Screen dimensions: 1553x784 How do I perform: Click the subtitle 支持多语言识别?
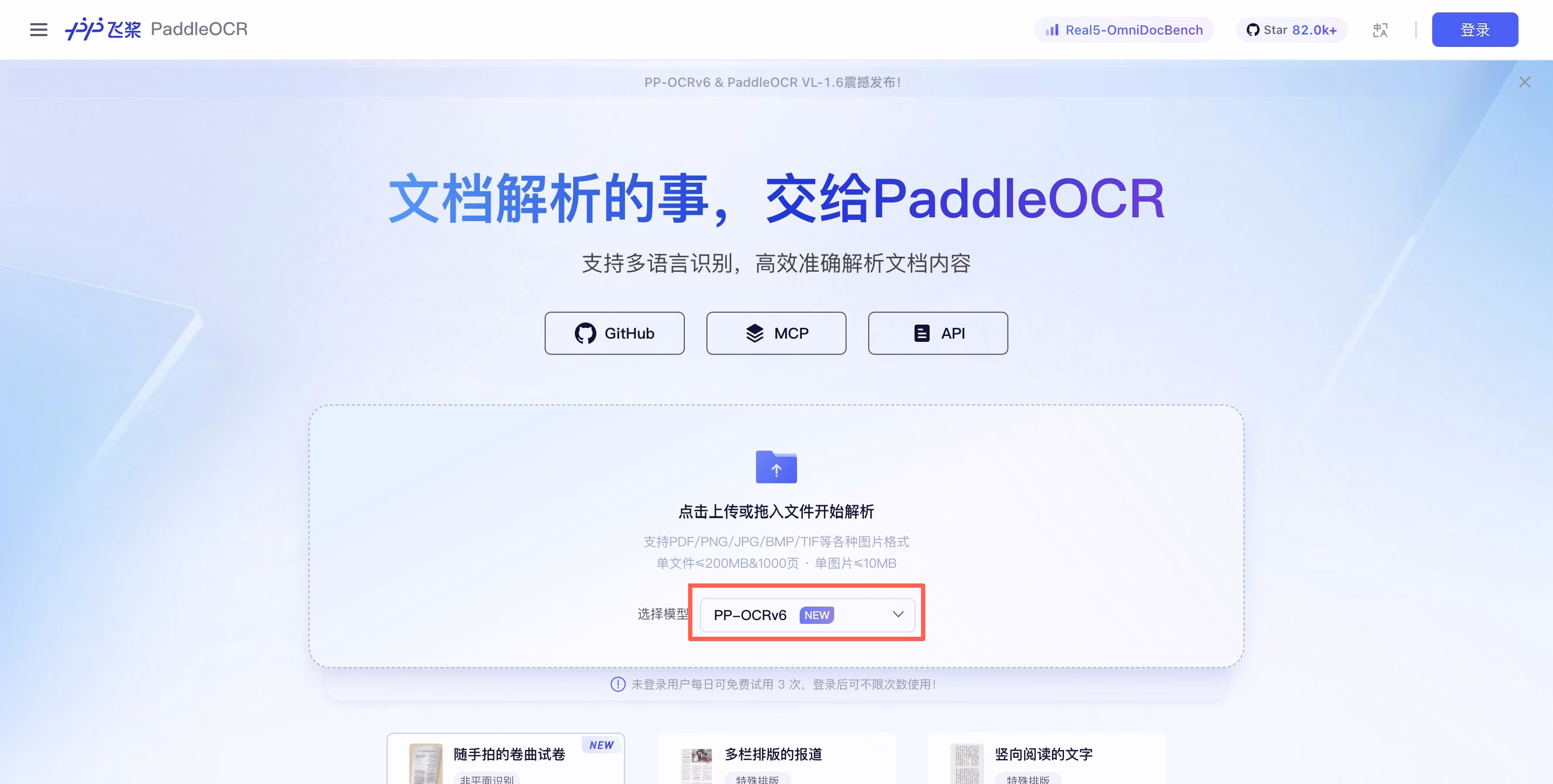tap(776, 263)
